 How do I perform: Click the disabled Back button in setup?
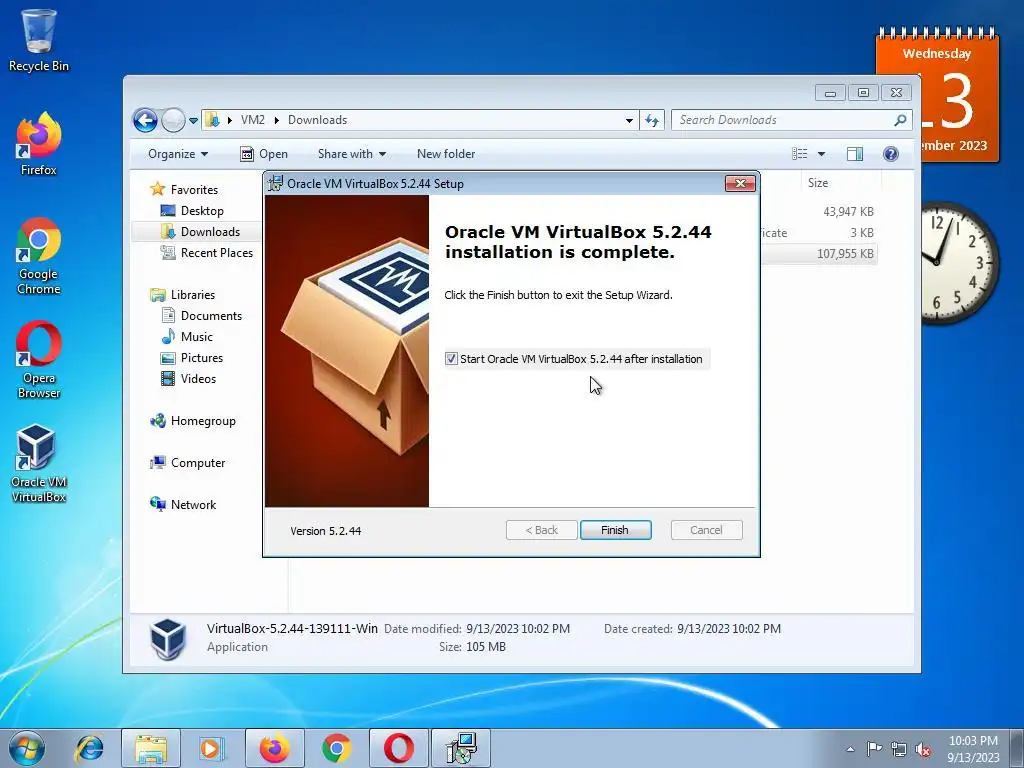tap(541, 530)
